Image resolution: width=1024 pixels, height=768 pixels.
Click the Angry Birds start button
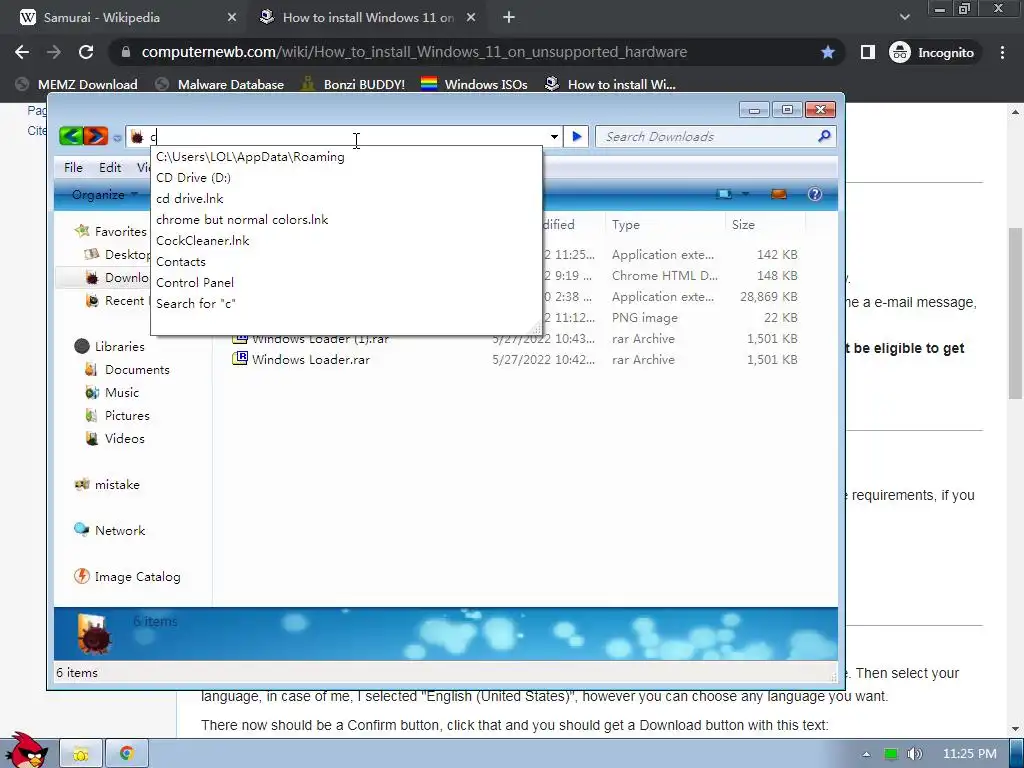point(26,750)
